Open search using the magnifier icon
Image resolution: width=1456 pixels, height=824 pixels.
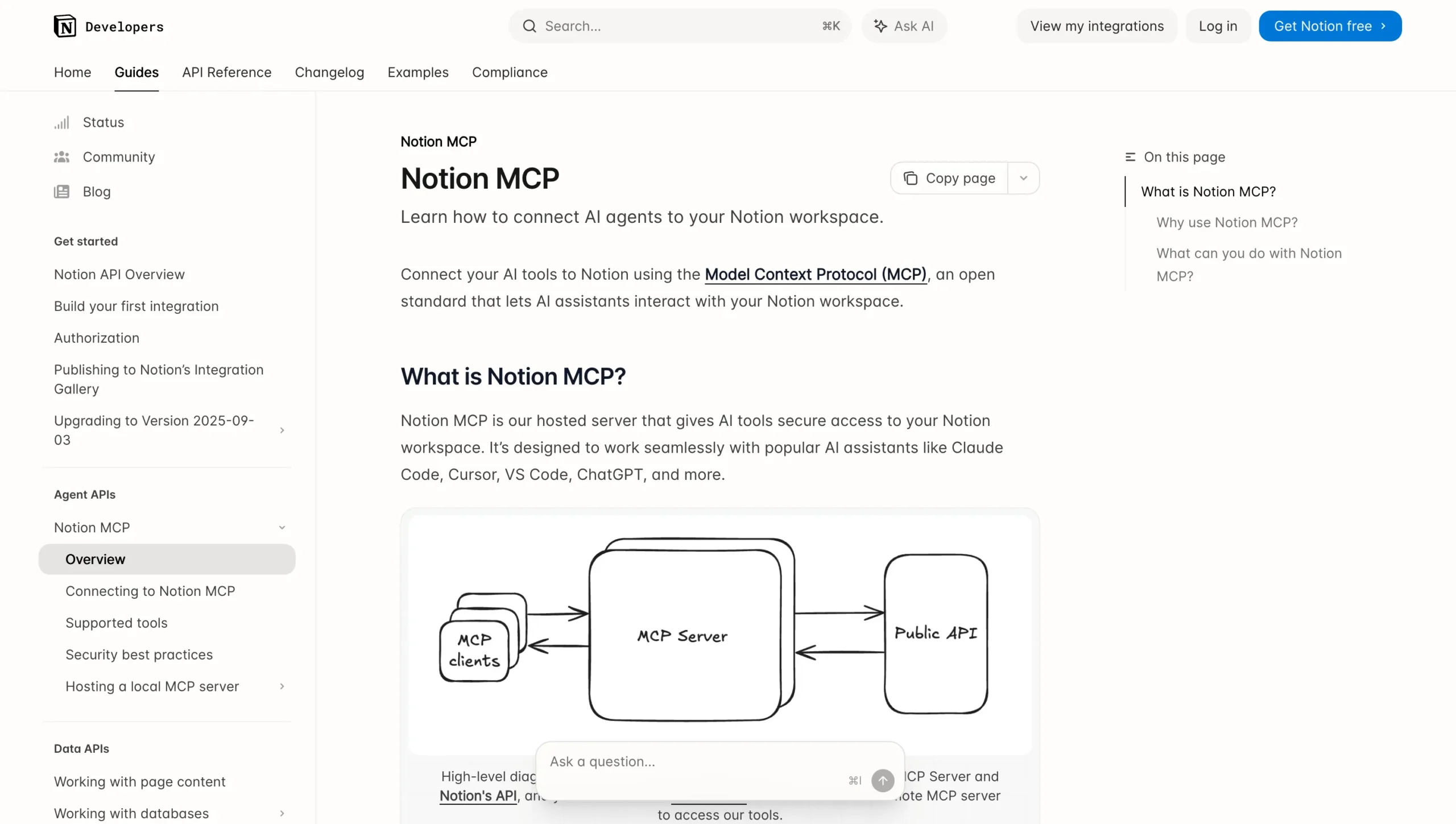click(x=530, y=26)
